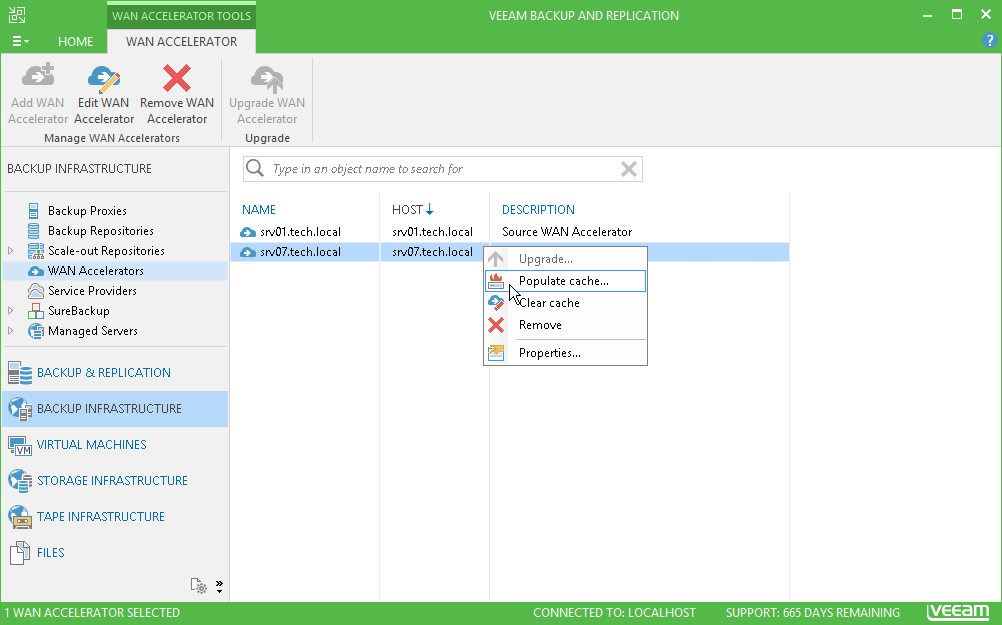Click the Managed Servers tree icon
Image resolution: width=1002 pixels, height=625 pixels.
point(36,331)
